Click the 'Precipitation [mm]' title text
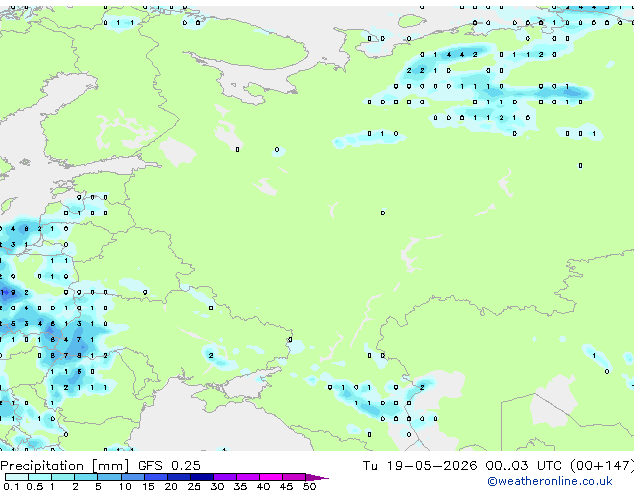 [x=65, y=466]
